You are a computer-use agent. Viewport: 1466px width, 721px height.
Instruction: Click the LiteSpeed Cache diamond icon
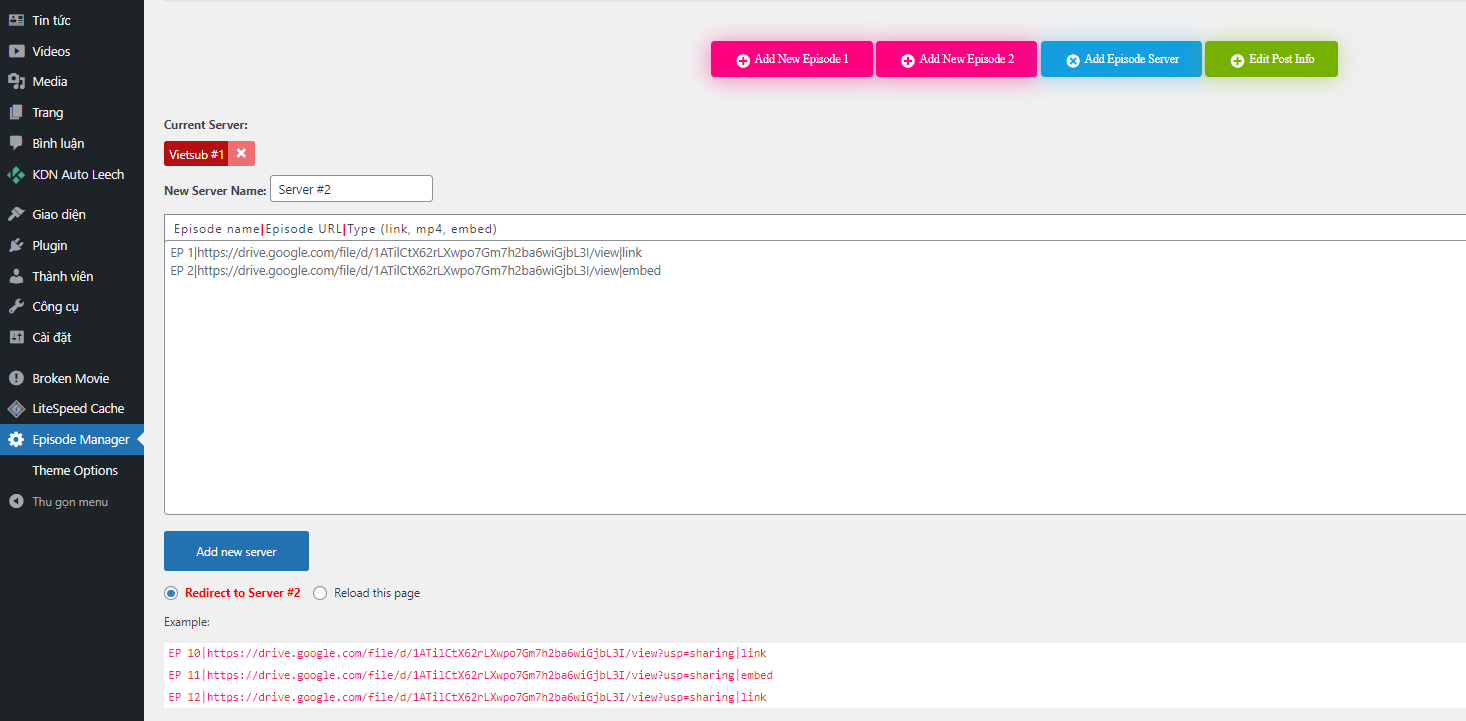point(16,408)
